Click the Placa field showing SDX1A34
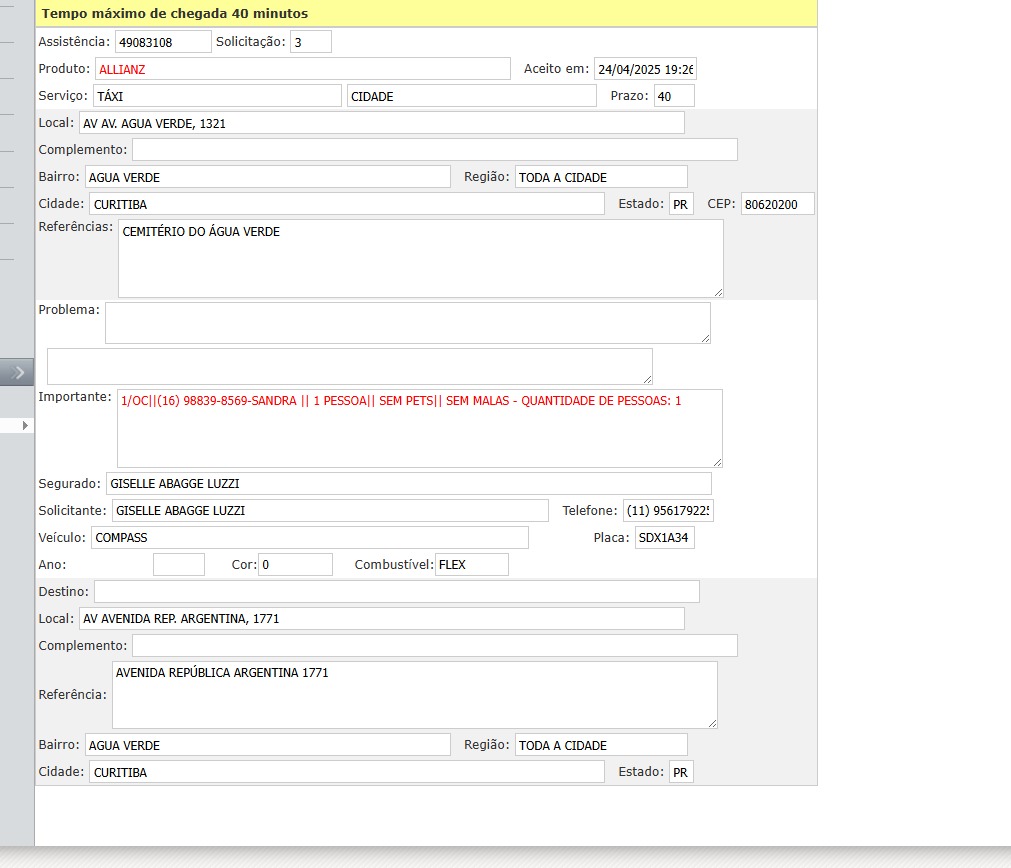Image resolution: width=1011 pixels, height=868 pixels. [x=664, y=538]
